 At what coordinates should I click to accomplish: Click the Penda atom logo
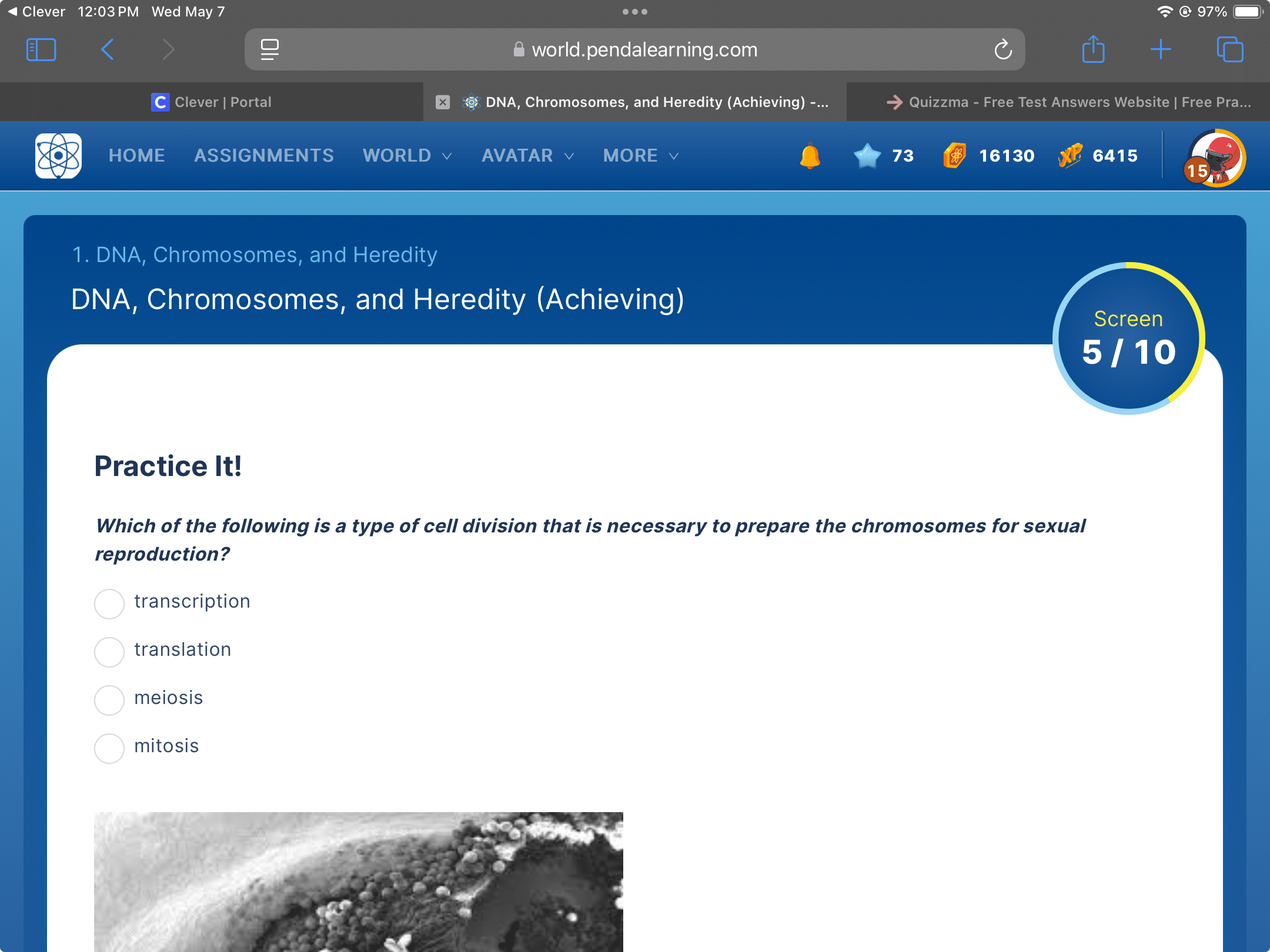pyautogui.click(x=58, y=156)
